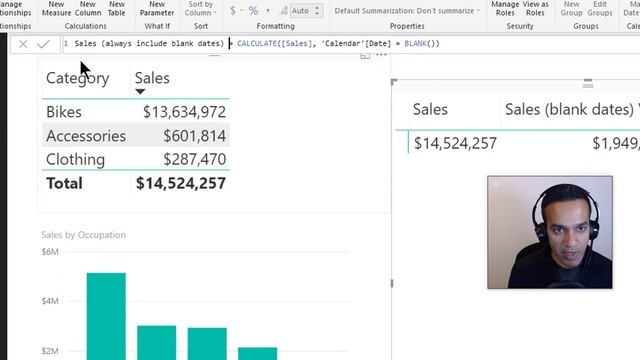640x360 pixels.
Task: Click the $6M axis label
Action: coord(50,252)
